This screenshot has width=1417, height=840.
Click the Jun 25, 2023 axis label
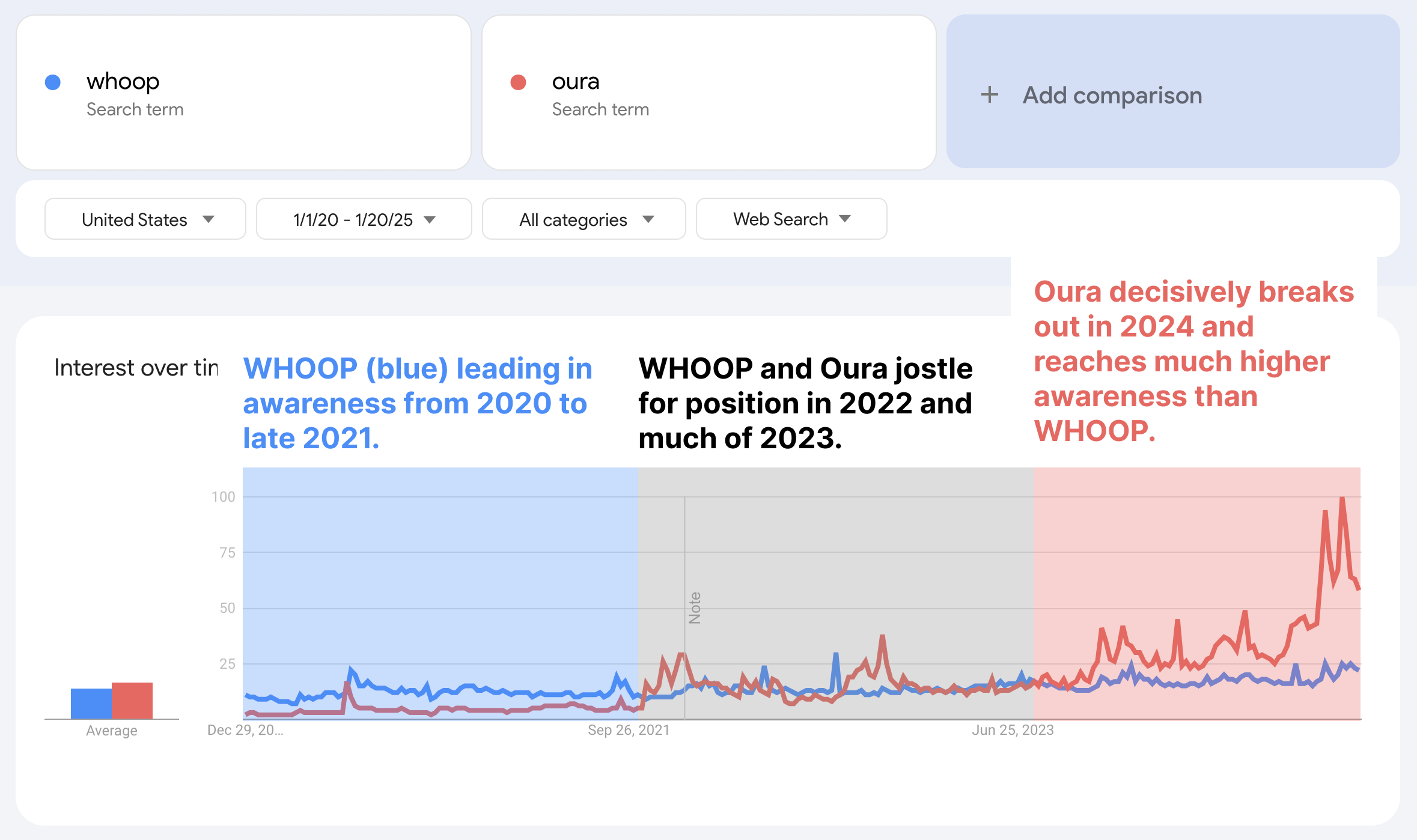coord(1013,730)
